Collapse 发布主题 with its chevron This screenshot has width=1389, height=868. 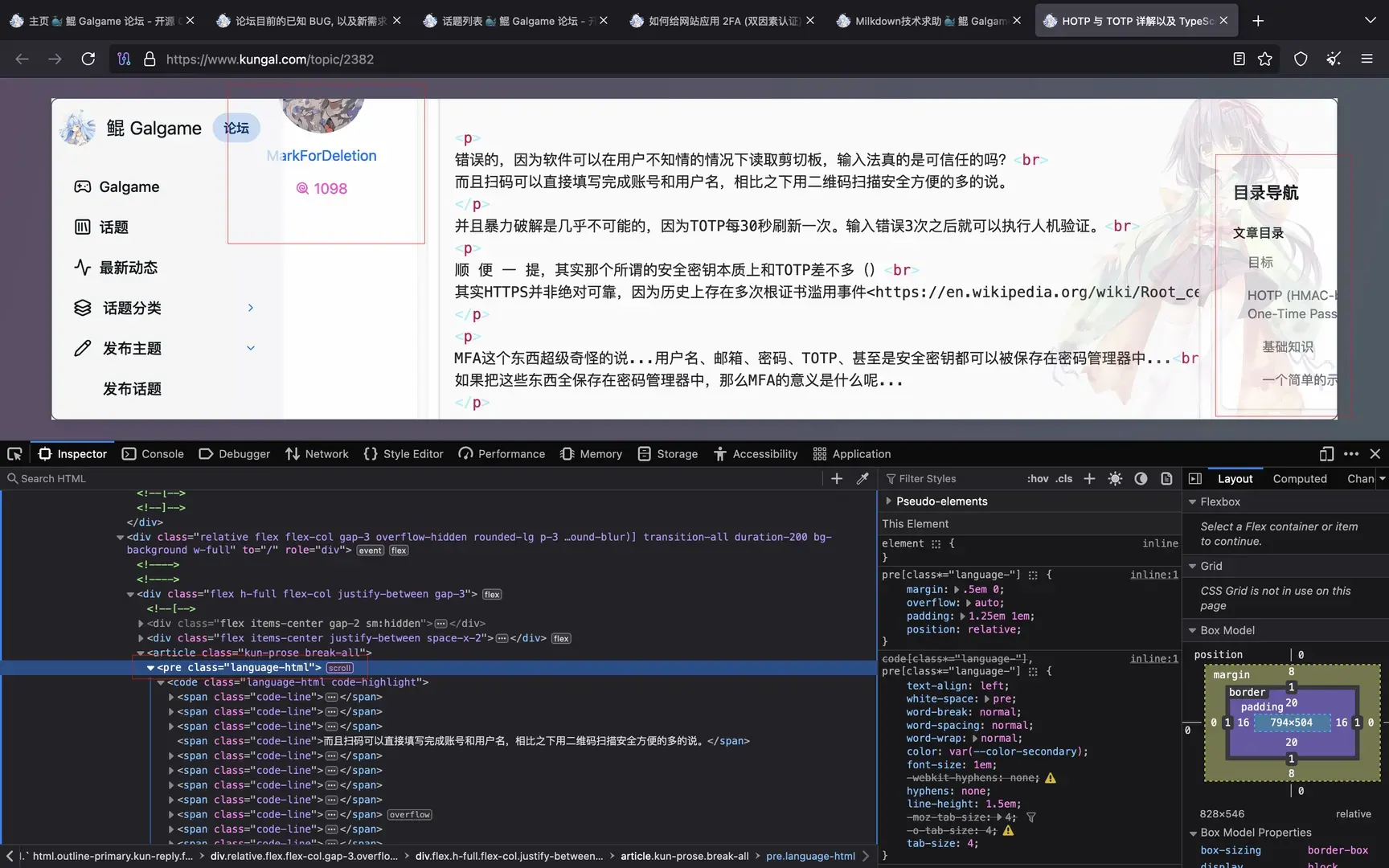[x=251, y=348]
